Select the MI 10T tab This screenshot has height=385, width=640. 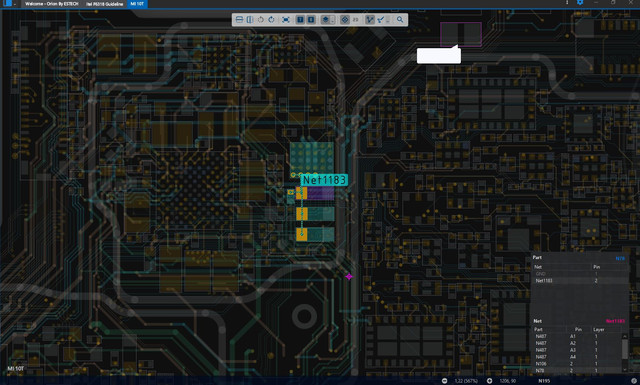tap(137, 4)
